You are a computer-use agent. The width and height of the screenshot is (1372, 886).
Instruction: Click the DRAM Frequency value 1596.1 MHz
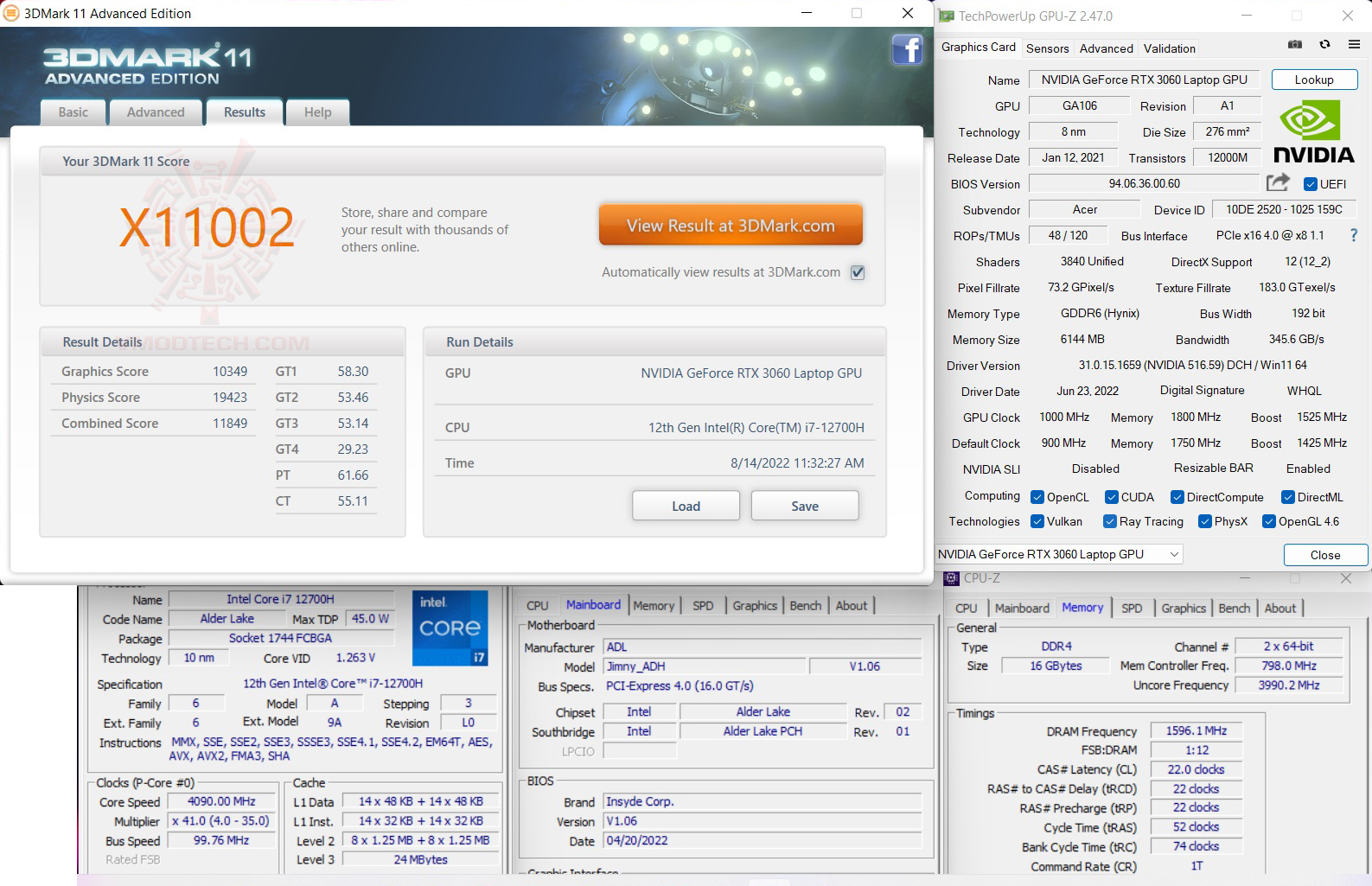(x=1197, y=730)
